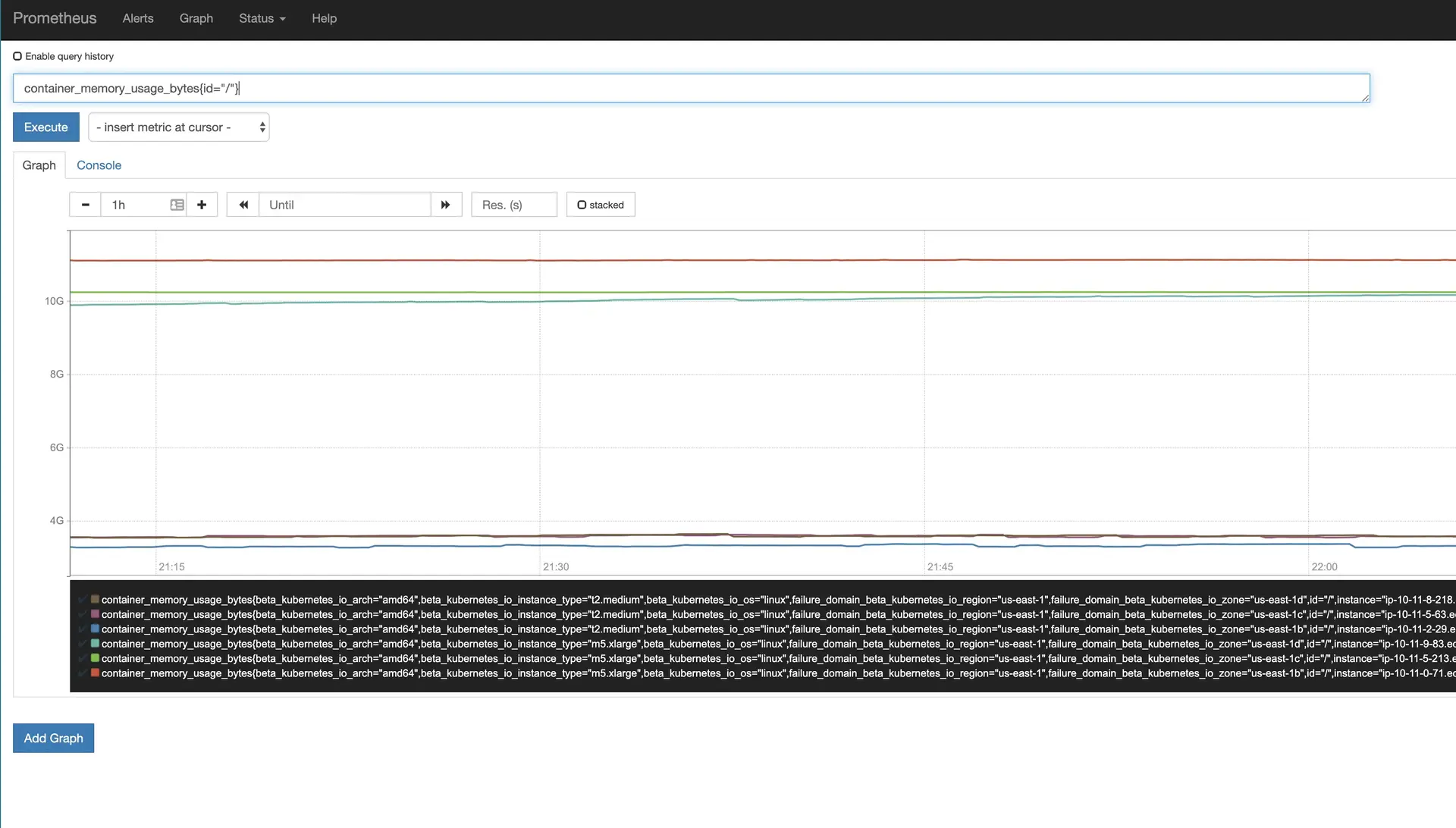Click the Help menu item
The image size is (1456, 828).
pyautogui.click(x=322, y=18)
